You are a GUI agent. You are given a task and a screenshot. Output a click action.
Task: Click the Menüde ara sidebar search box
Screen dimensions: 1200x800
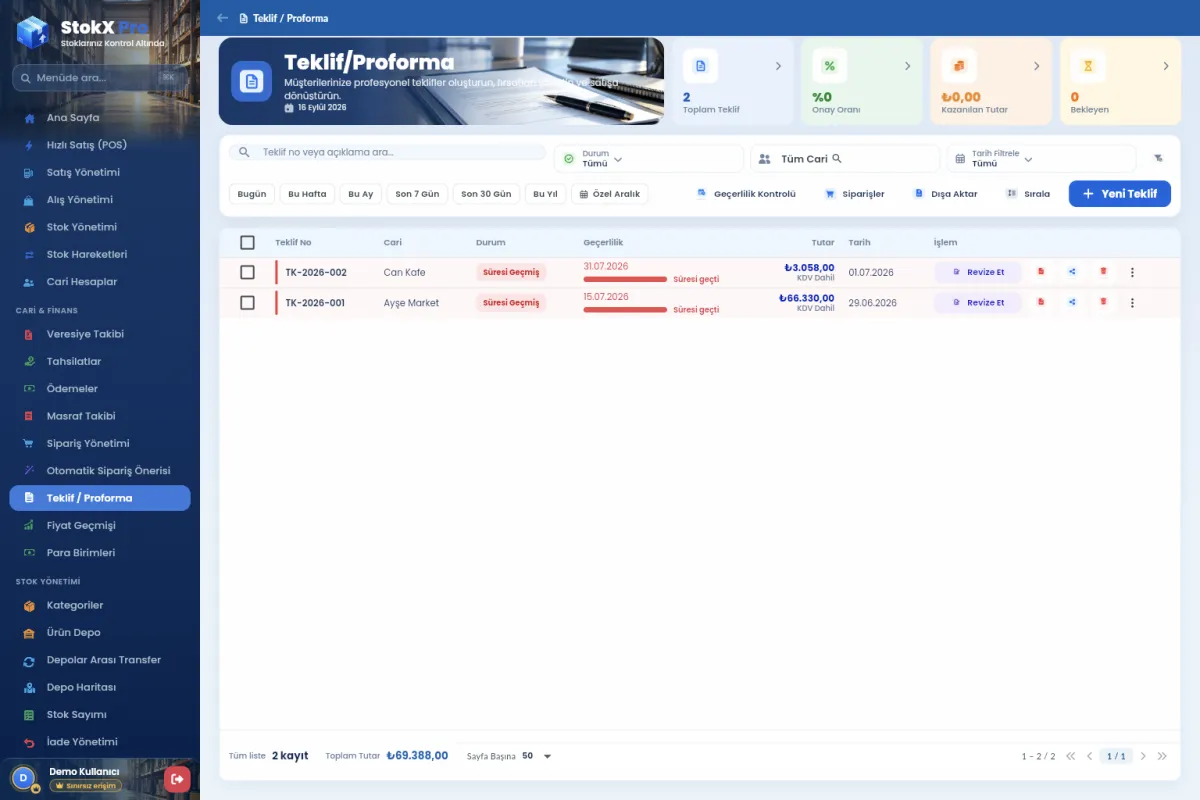coord(100,78)
